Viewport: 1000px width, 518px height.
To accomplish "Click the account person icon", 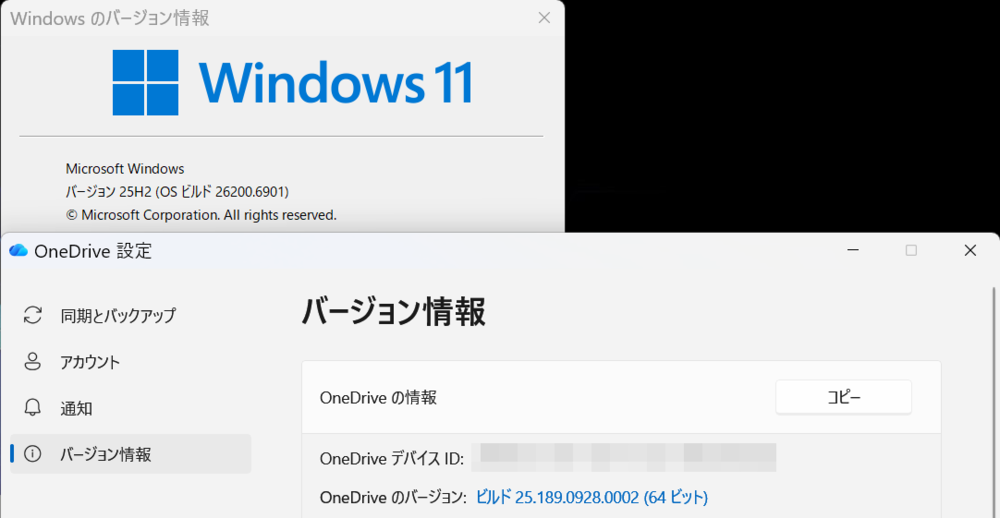I will coord(33,362).
